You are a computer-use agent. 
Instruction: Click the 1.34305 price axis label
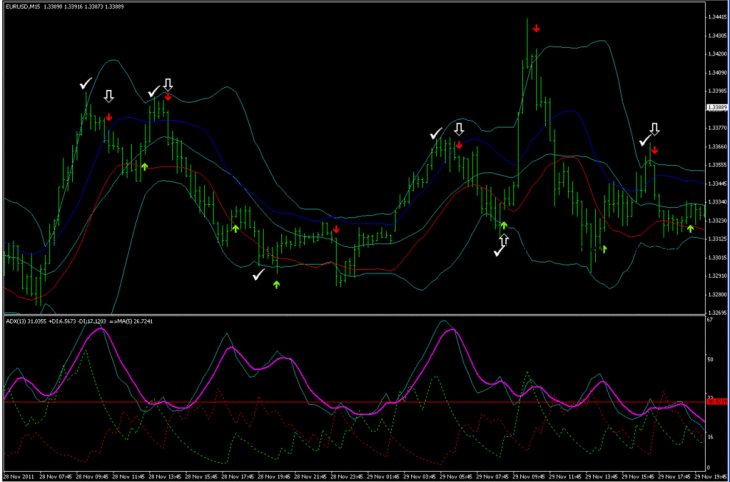(716, 35)
